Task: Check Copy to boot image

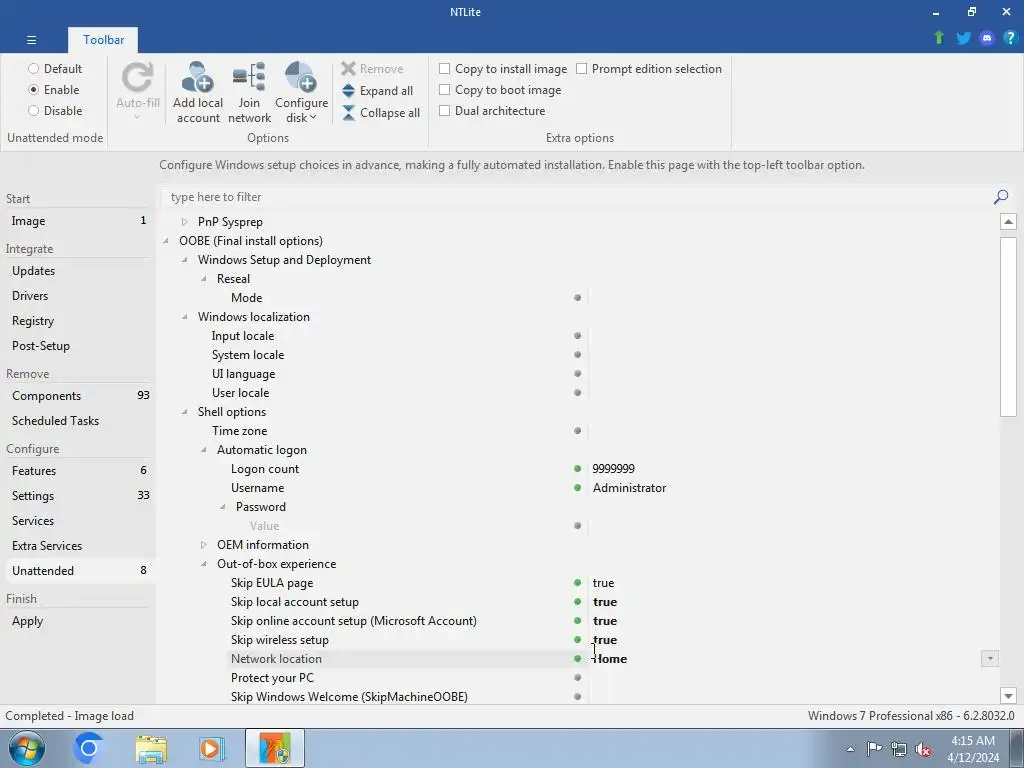Action: (445, 89)
